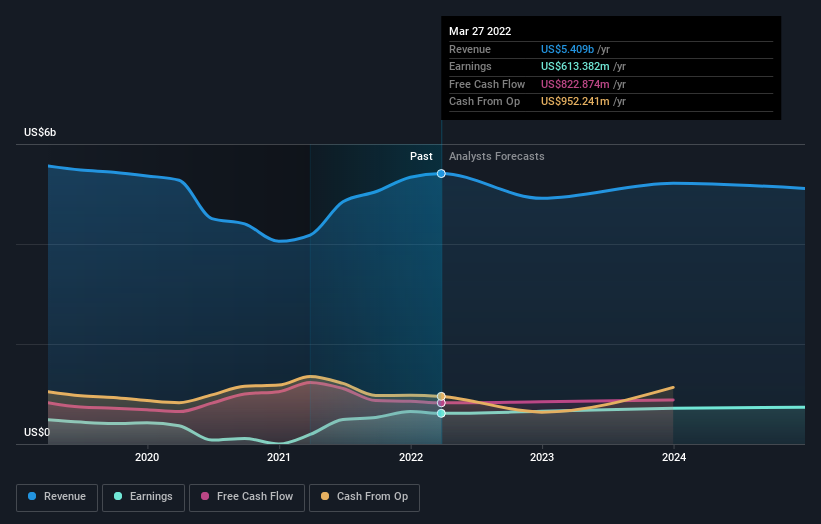Viewport: 821px width, 524px height.
Task: Click the Earnings row label in tooltip
Action: click(x=470, y=66)
